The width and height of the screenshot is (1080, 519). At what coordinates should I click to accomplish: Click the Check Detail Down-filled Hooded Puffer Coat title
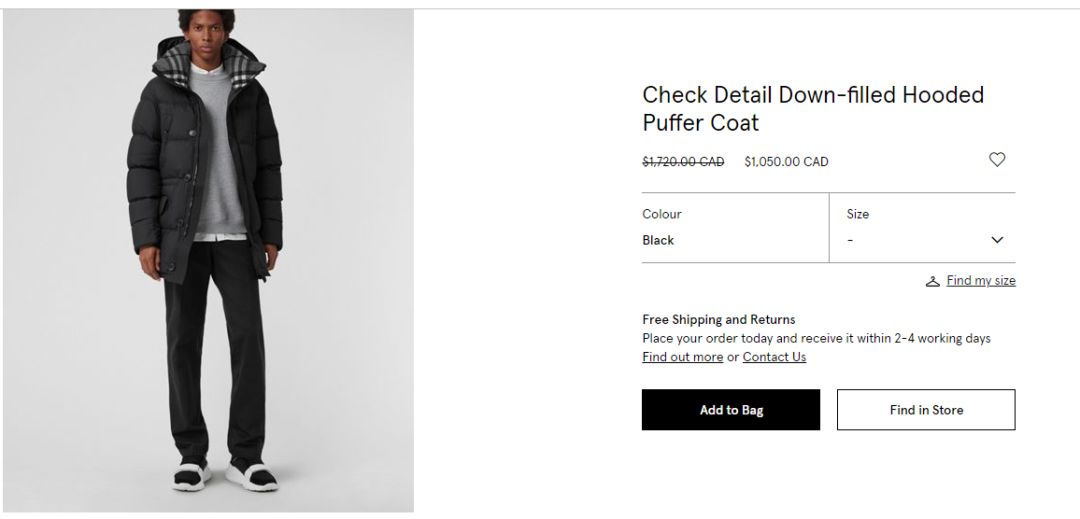point(812,109)
